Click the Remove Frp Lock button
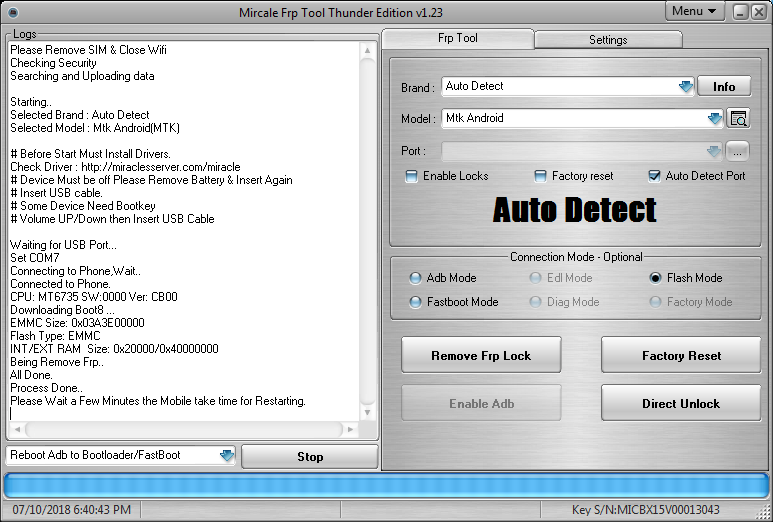The width and height of the screenshot is (773, 522). tap(481, 355)
